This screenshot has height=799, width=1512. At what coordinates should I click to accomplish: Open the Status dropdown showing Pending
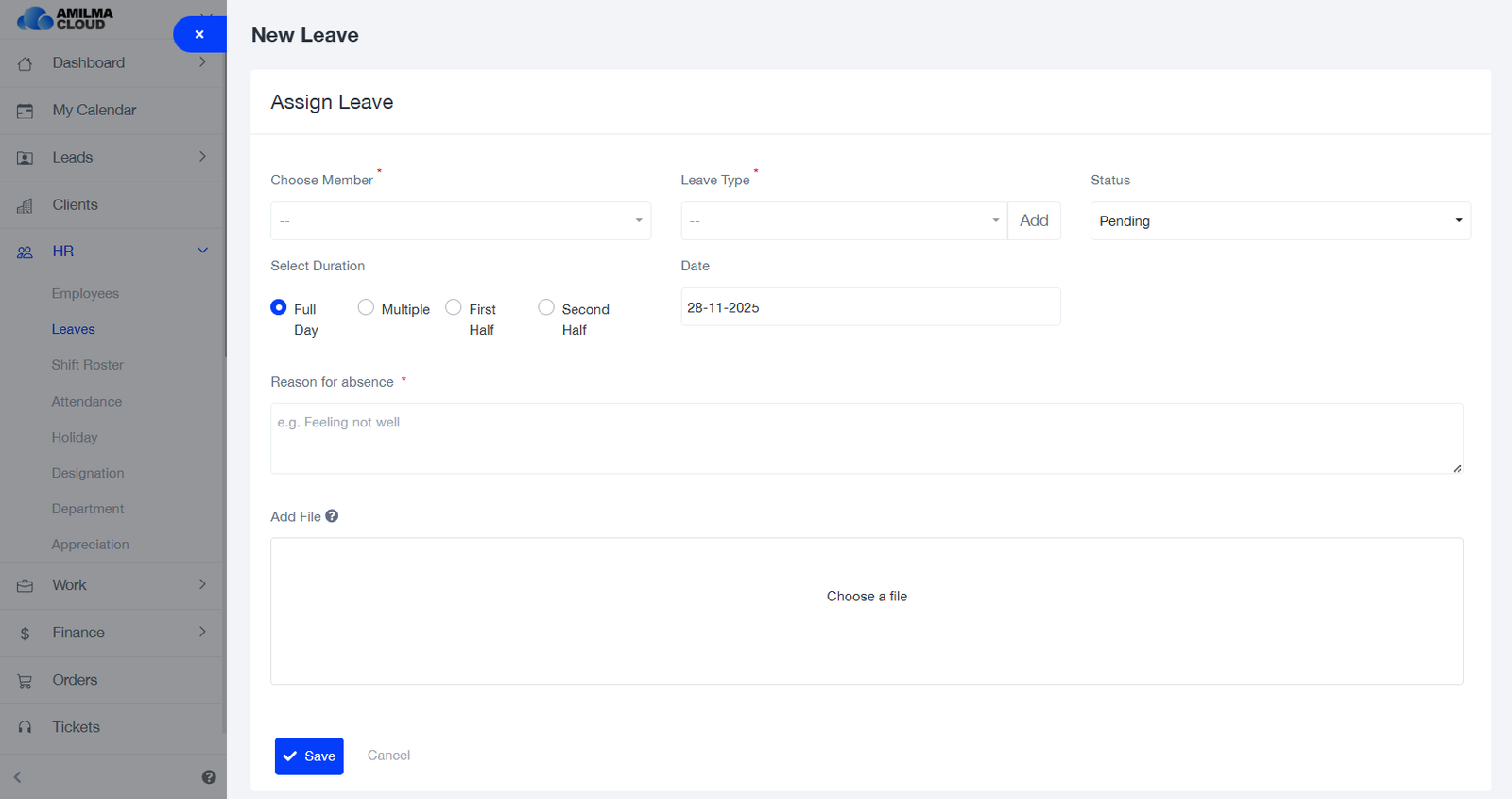tap(1280, 220)
